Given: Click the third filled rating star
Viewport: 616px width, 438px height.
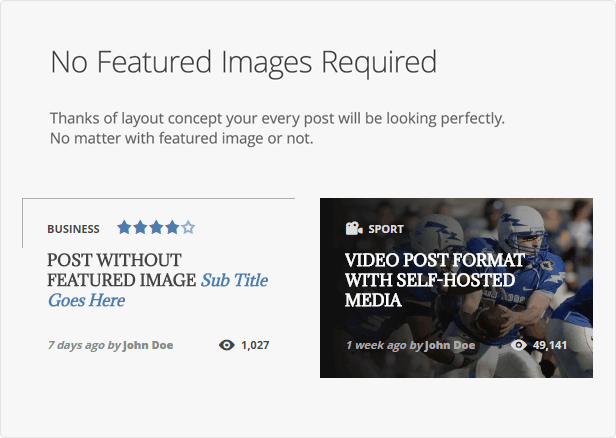Looking at the screenshot, I should (156, 227).
